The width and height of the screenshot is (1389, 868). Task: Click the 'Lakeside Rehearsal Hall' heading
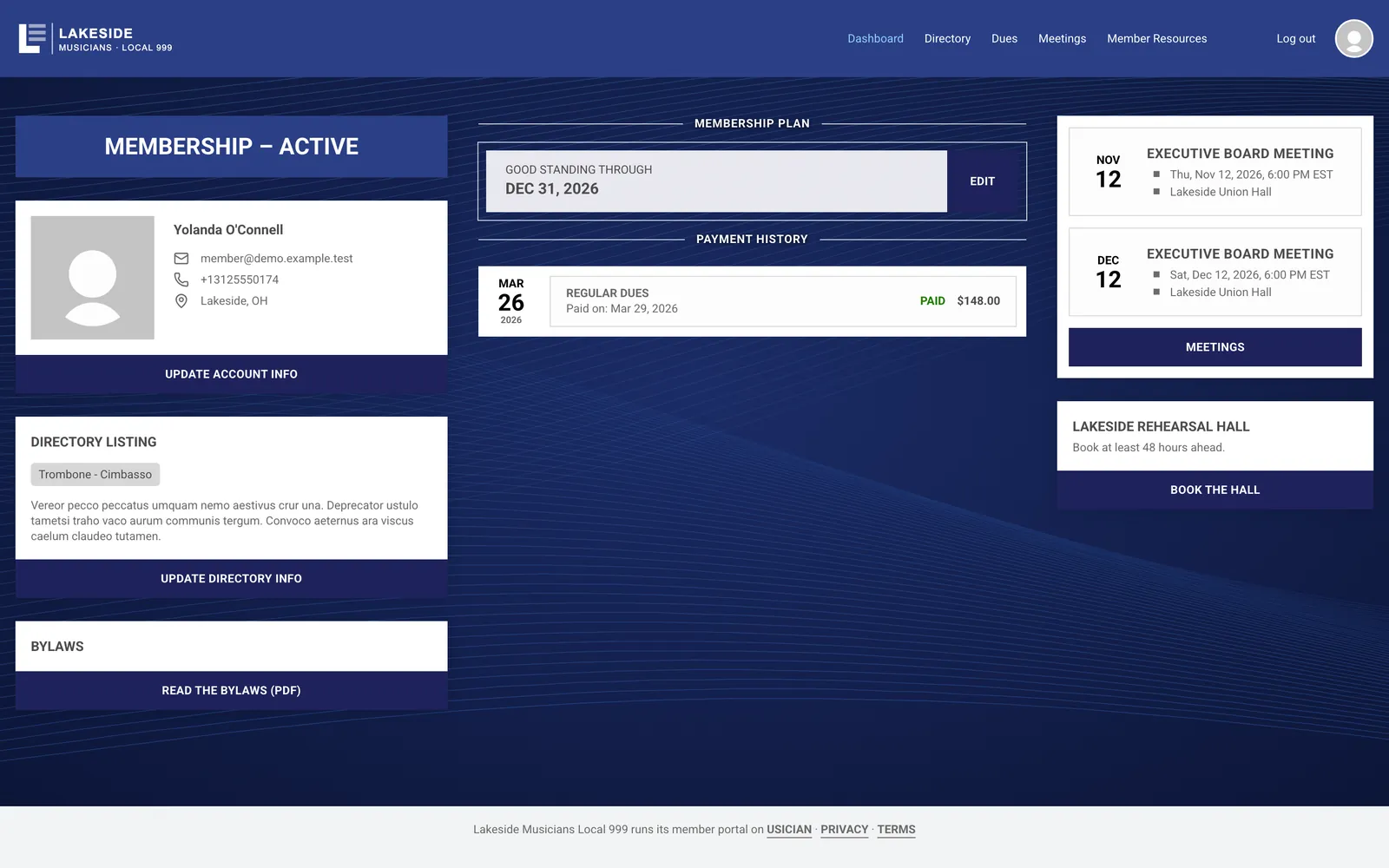tap(1161, 427)
